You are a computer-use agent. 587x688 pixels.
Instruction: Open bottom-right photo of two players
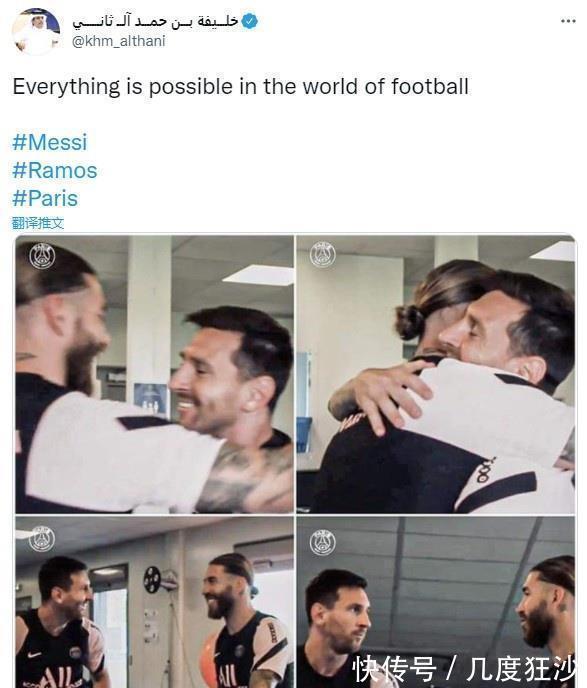(435, 602)
